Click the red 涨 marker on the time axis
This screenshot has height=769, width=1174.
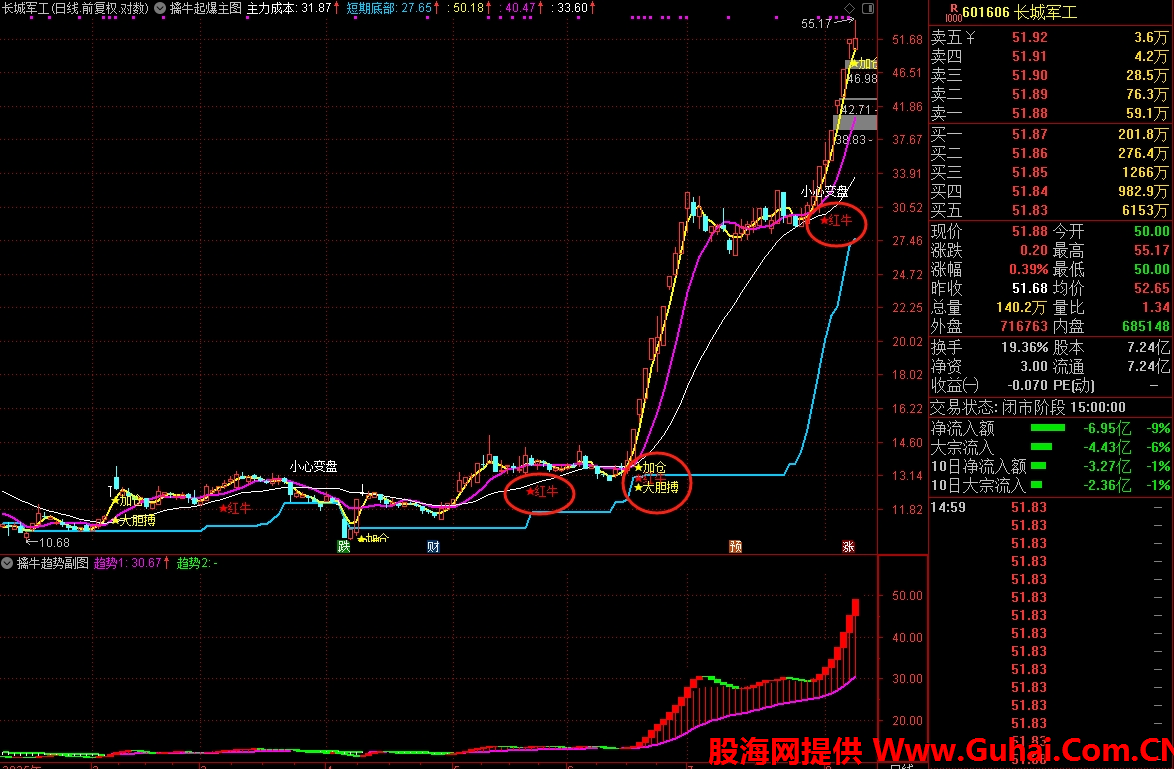(848, 547)
